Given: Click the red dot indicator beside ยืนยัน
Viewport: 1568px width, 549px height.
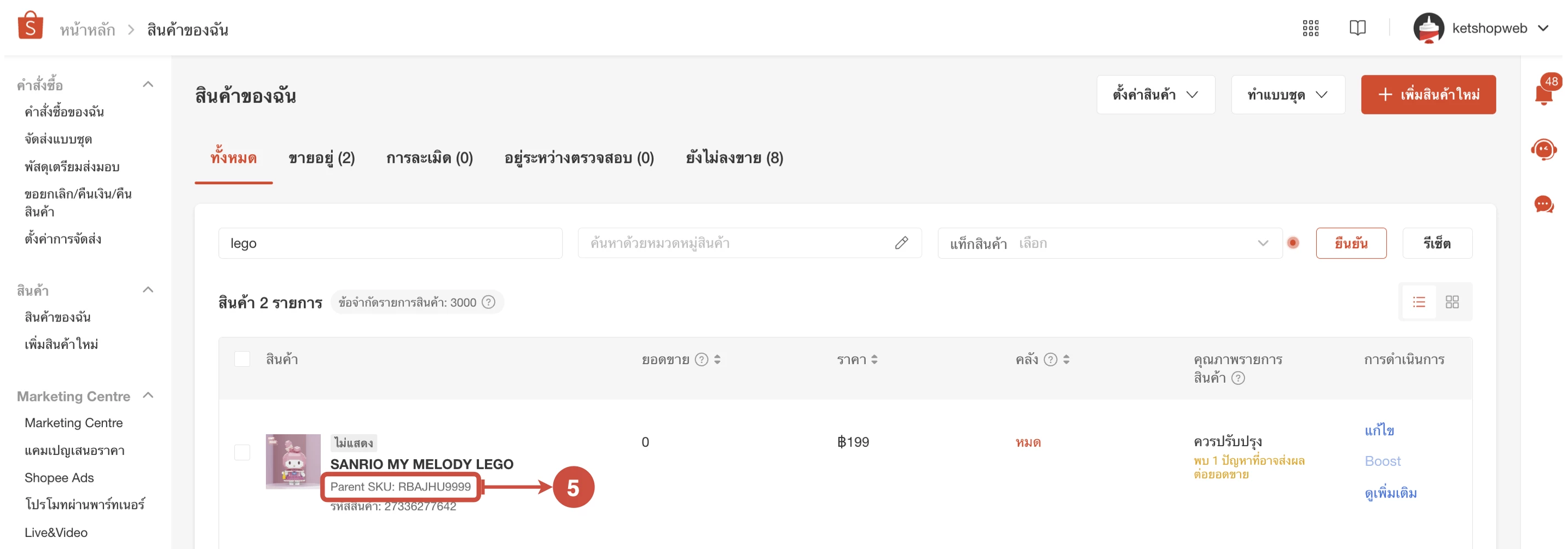Looking at the screenshot, I should click(x=1293, y=243).
